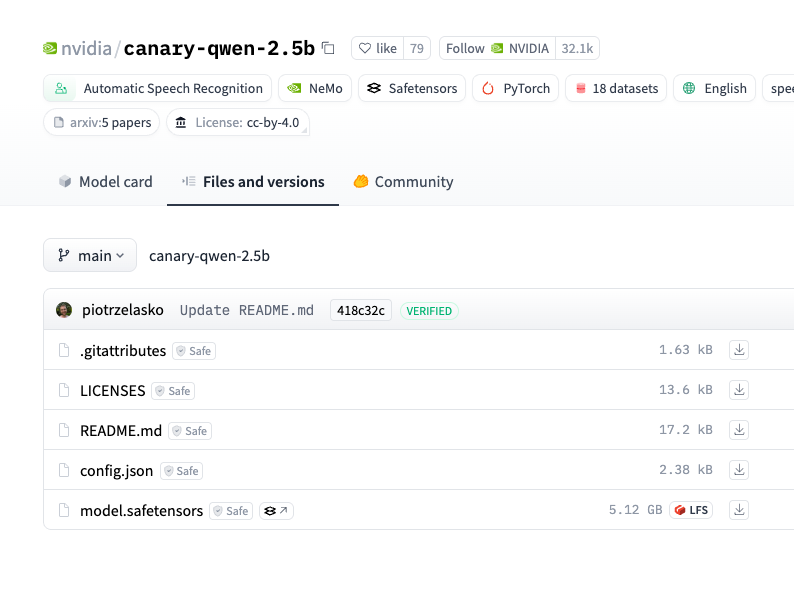
Task: Open the safetensors viewer icon beside model.safetensors
Action: pos(276,511)
